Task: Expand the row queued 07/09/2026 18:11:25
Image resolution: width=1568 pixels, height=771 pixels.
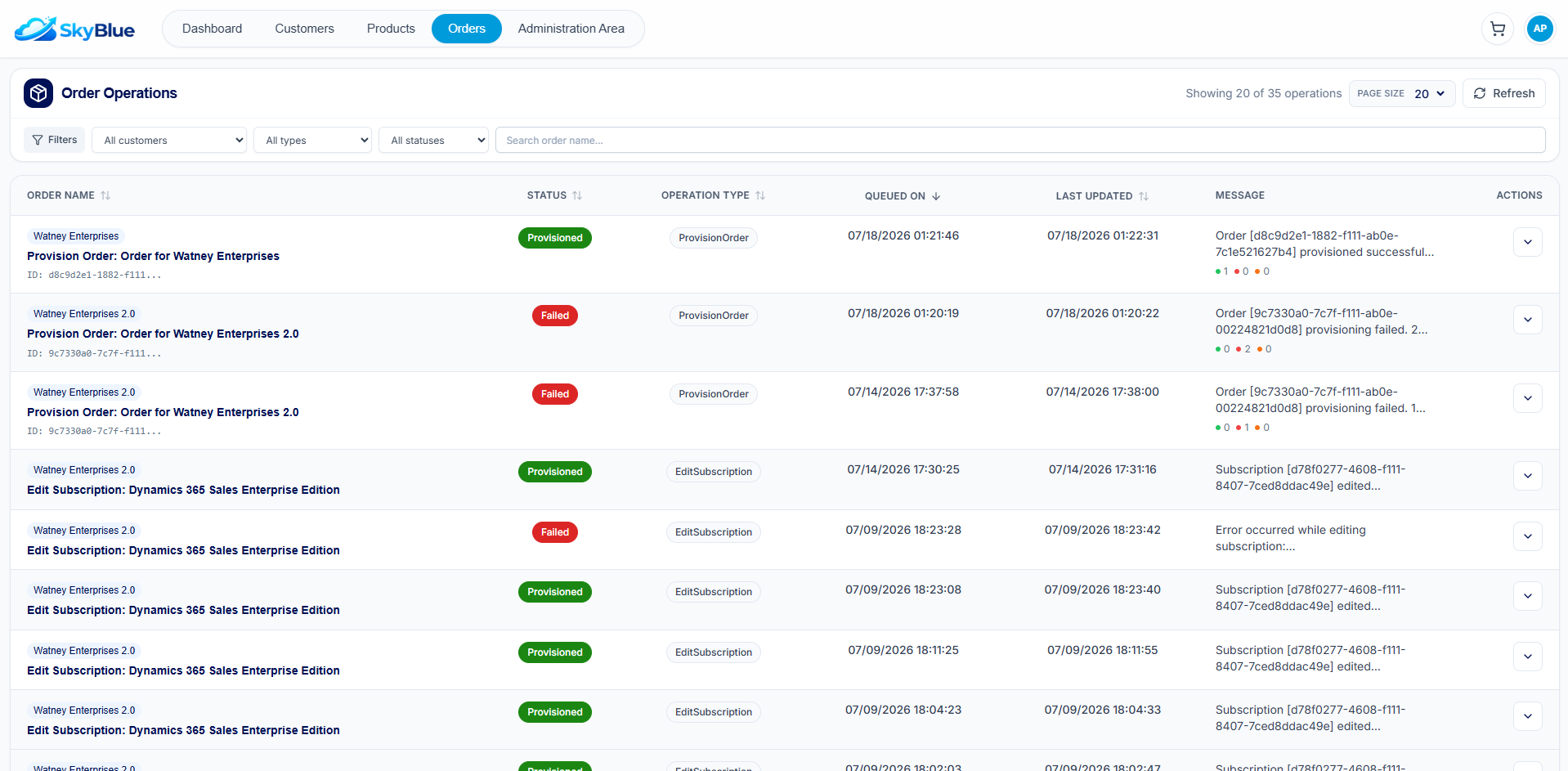Action: 1527,657
